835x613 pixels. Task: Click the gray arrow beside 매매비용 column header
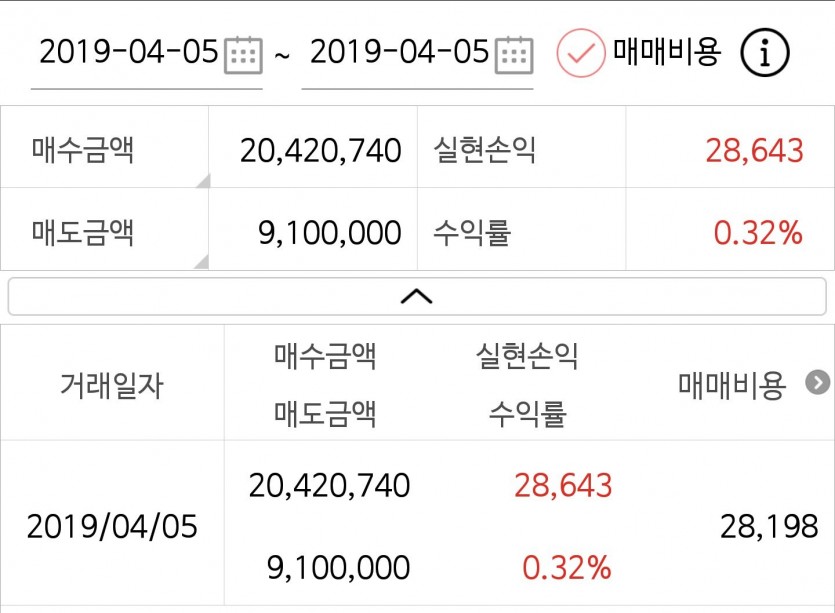pyautogui.click(x=818, y=382)
